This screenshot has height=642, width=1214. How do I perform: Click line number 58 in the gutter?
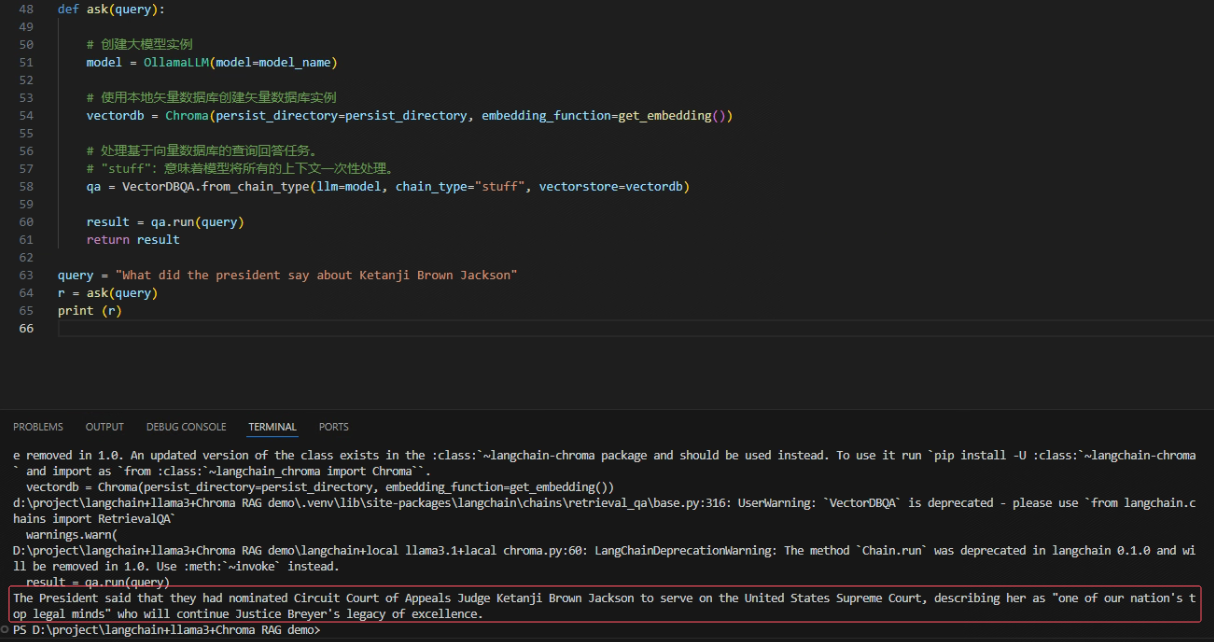pyautogui.click(x=25, y=186)
